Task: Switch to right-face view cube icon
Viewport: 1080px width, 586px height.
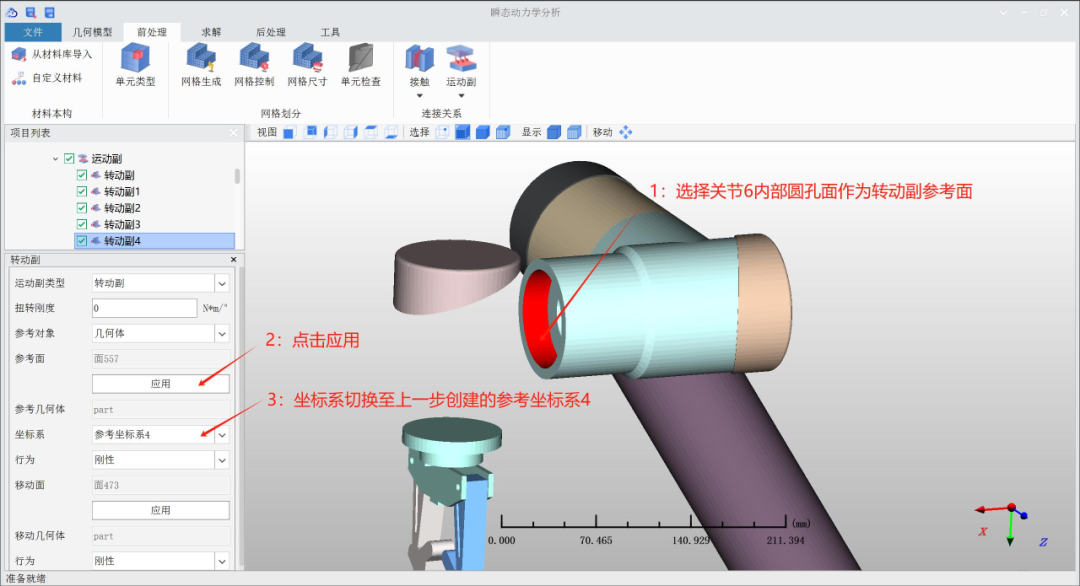Action: (x=351, y=132)
